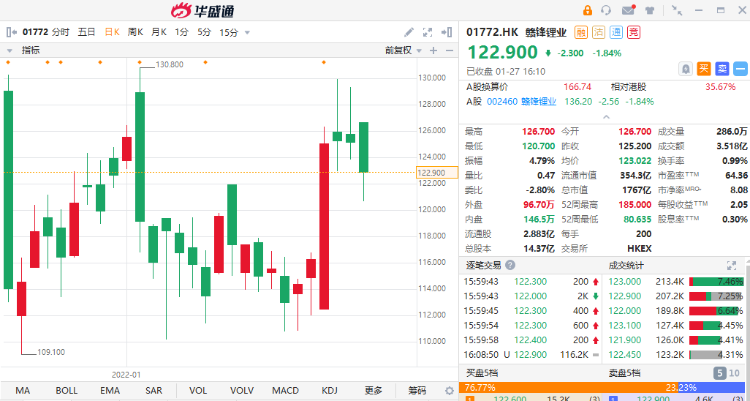Click the compact-view arrows icon in title bar
The width and height of the screenshot is (750, 401).
click(x=677, y=10)
